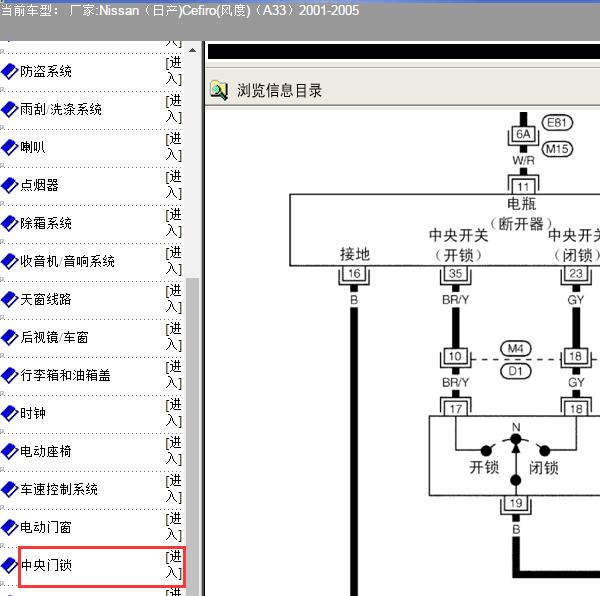
Task: Click [进入] link for 电动座椅
Action: (x=174, y=451)
